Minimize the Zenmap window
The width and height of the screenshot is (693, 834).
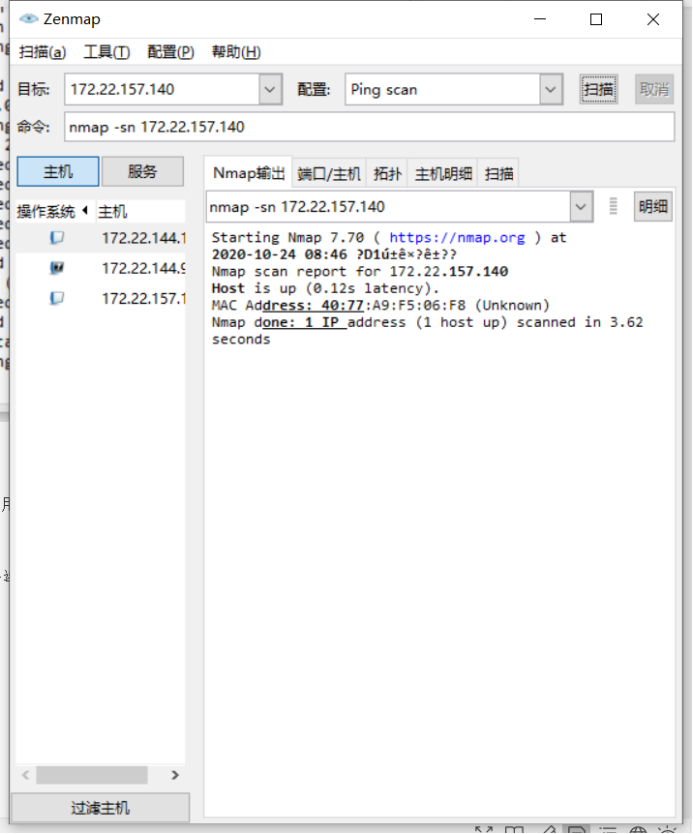pyautogui.click(x=540, y=19)
